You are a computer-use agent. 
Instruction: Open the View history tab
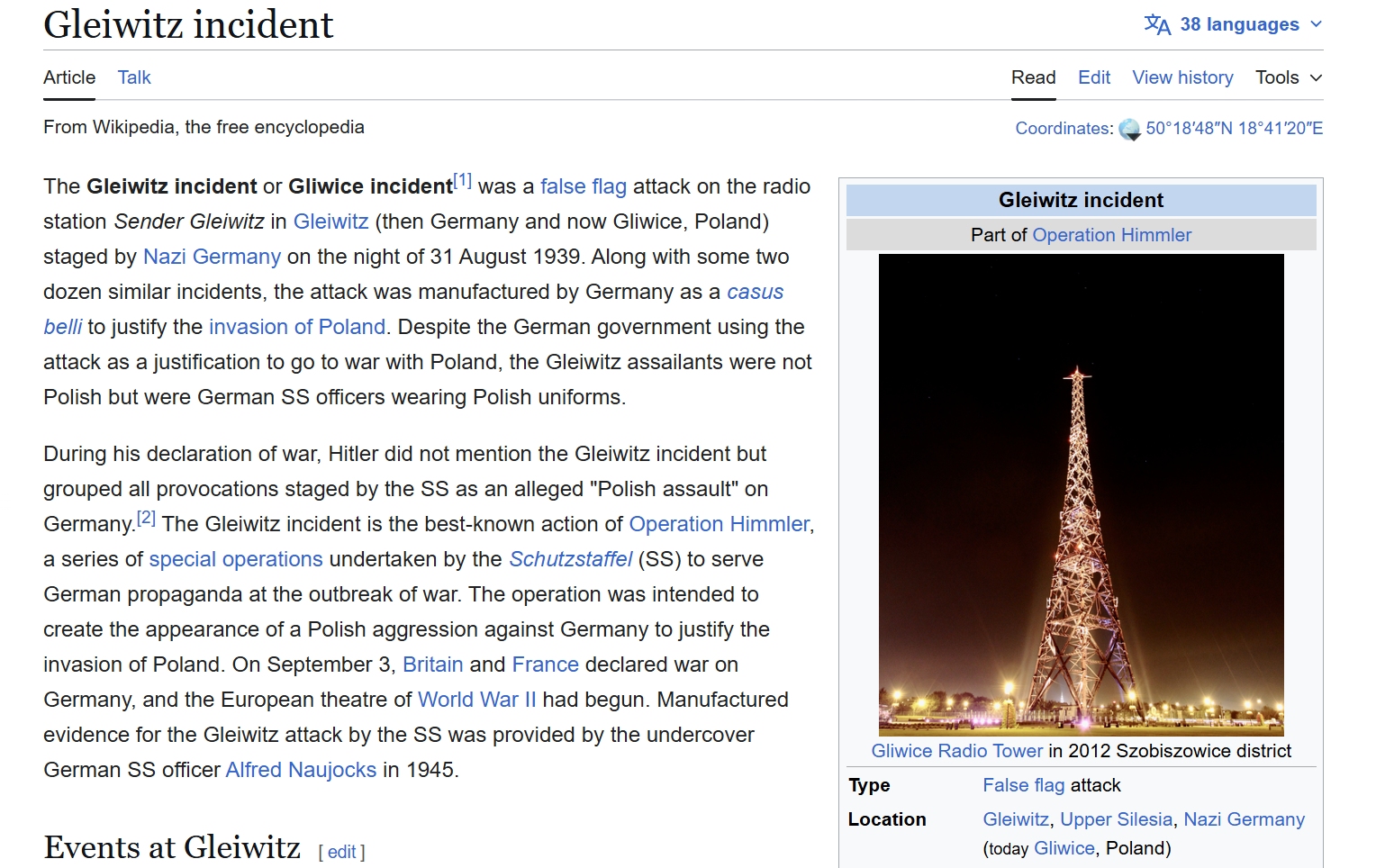[1182, 77]
